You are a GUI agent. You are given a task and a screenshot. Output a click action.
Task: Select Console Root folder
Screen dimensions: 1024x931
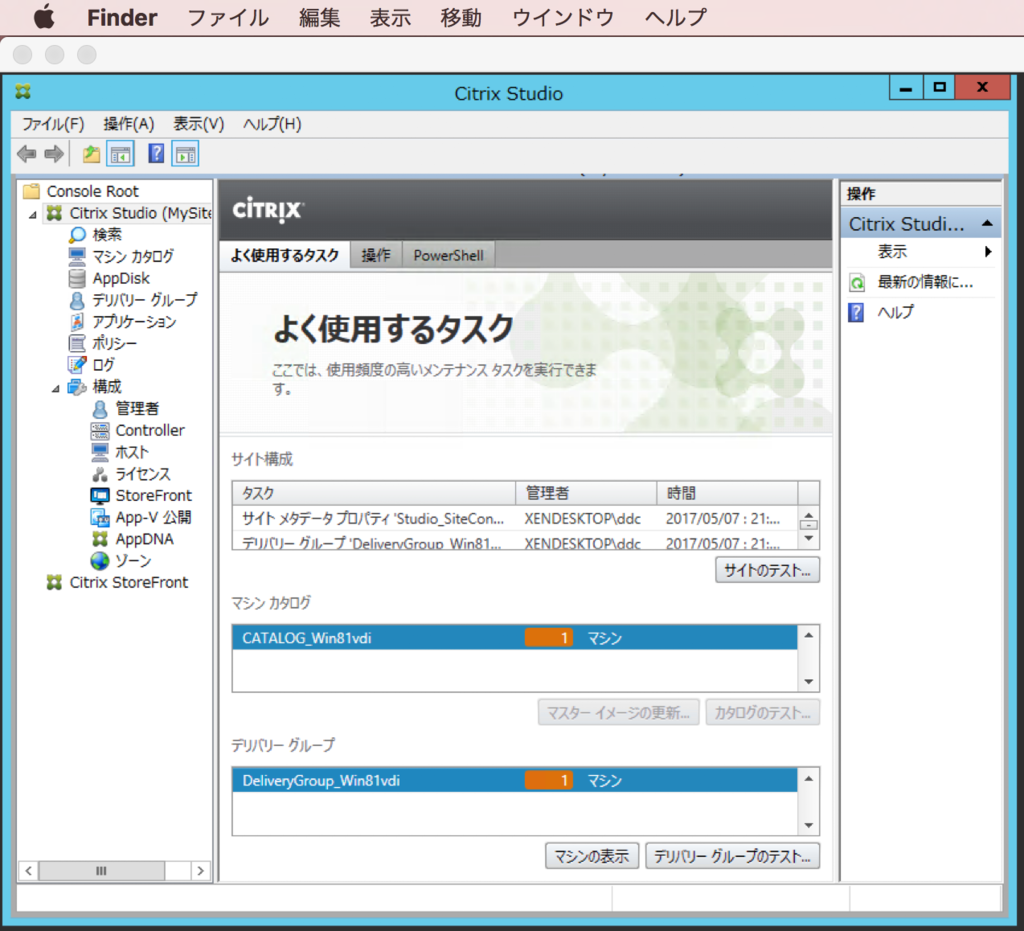click(x=93, y=191)
